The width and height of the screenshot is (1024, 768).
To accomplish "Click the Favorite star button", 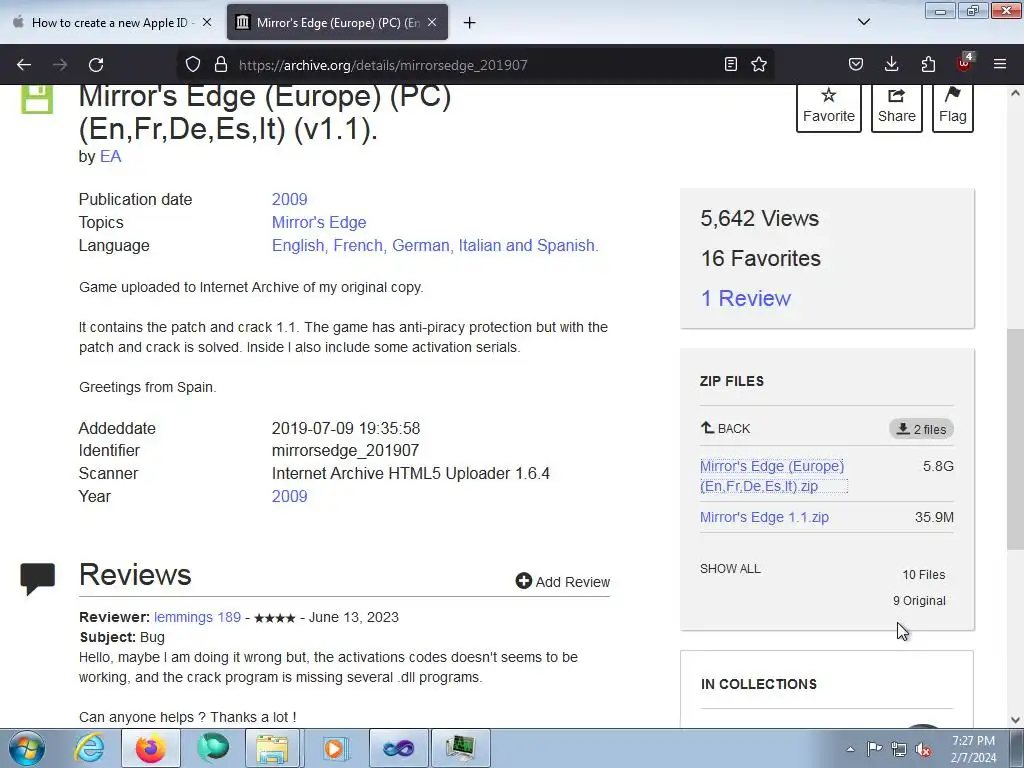I will [x=829, y=106].
